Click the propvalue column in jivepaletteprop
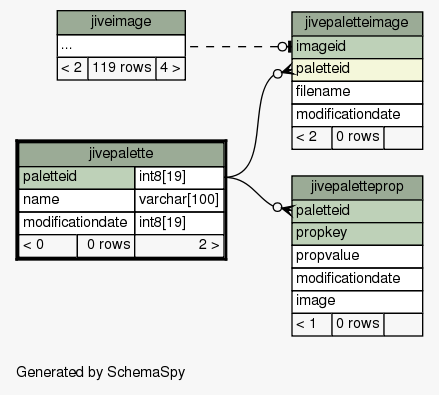Image resolution: width=439 pixels, height=395 pixels. [357, 256]
